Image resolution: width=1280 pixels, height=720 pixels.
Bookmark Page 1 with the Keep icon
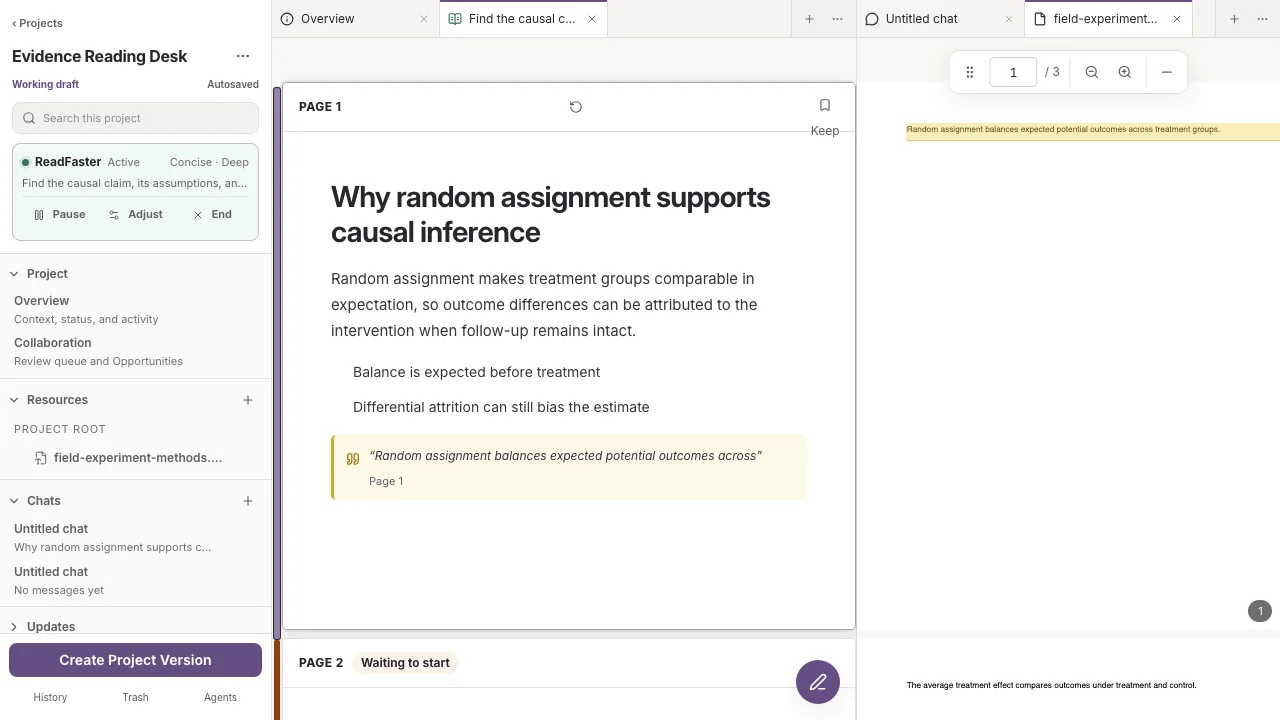coord(825,105)
